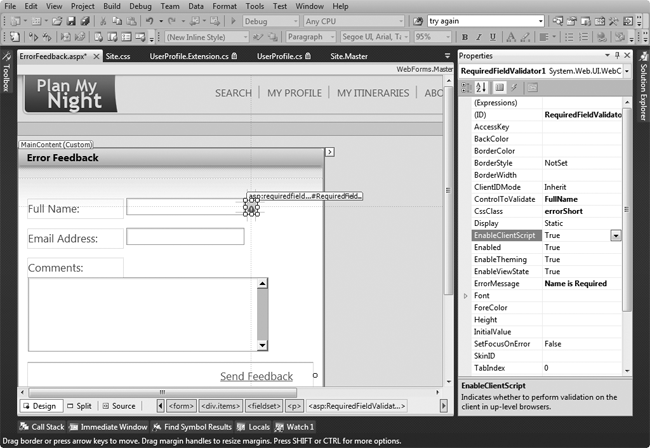Show Events with the lightning bolt icon in Properties
The height and width of the screenshot is (448, 650).
tap(514, 87)
